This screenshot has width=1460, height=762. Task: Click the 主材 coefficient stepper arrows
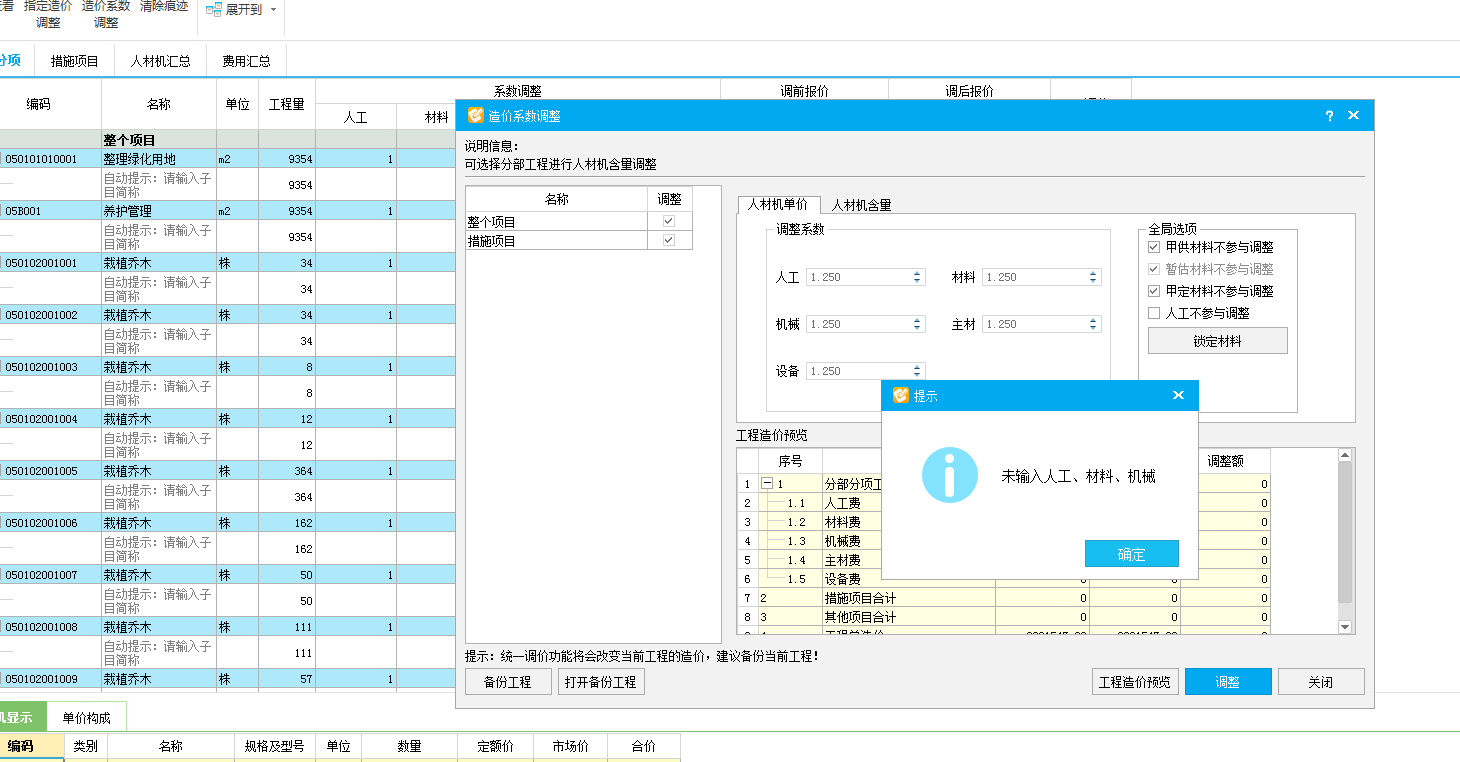1093,324
